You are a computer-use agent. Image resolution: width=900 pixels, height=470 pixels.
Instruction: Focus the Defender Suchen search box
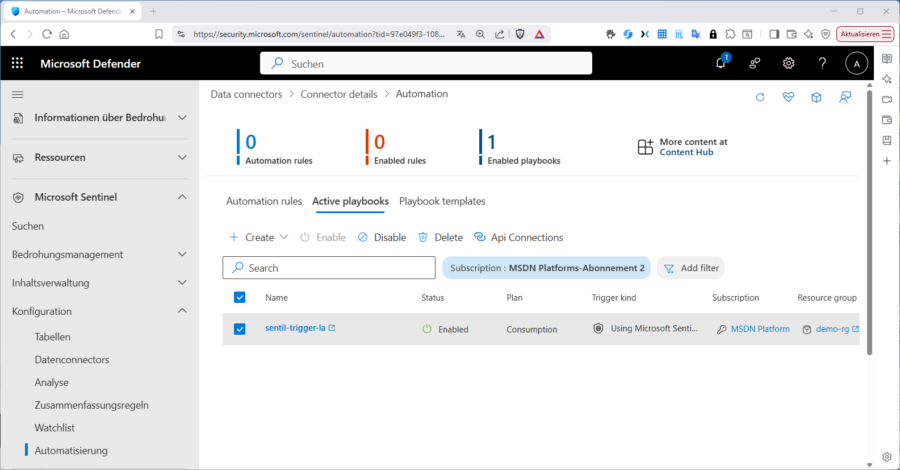coord(426,64)
